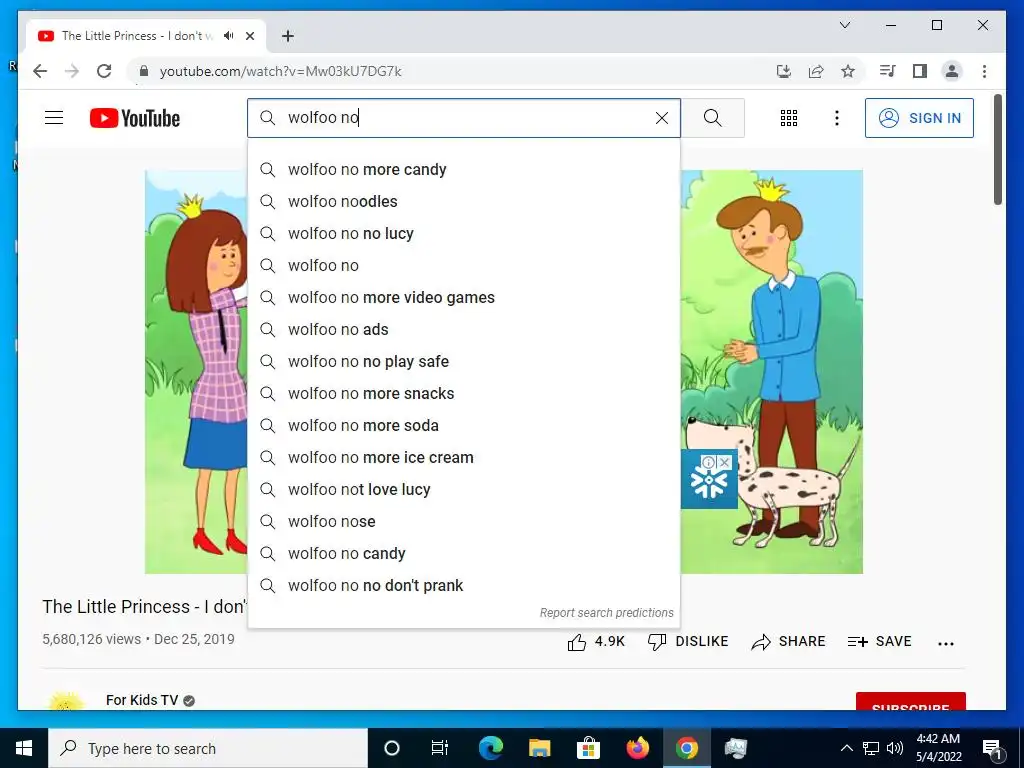Open Chrome tab search chevron
The image size is (1024, 768).
pyautogui.click(x=844, y=25)
